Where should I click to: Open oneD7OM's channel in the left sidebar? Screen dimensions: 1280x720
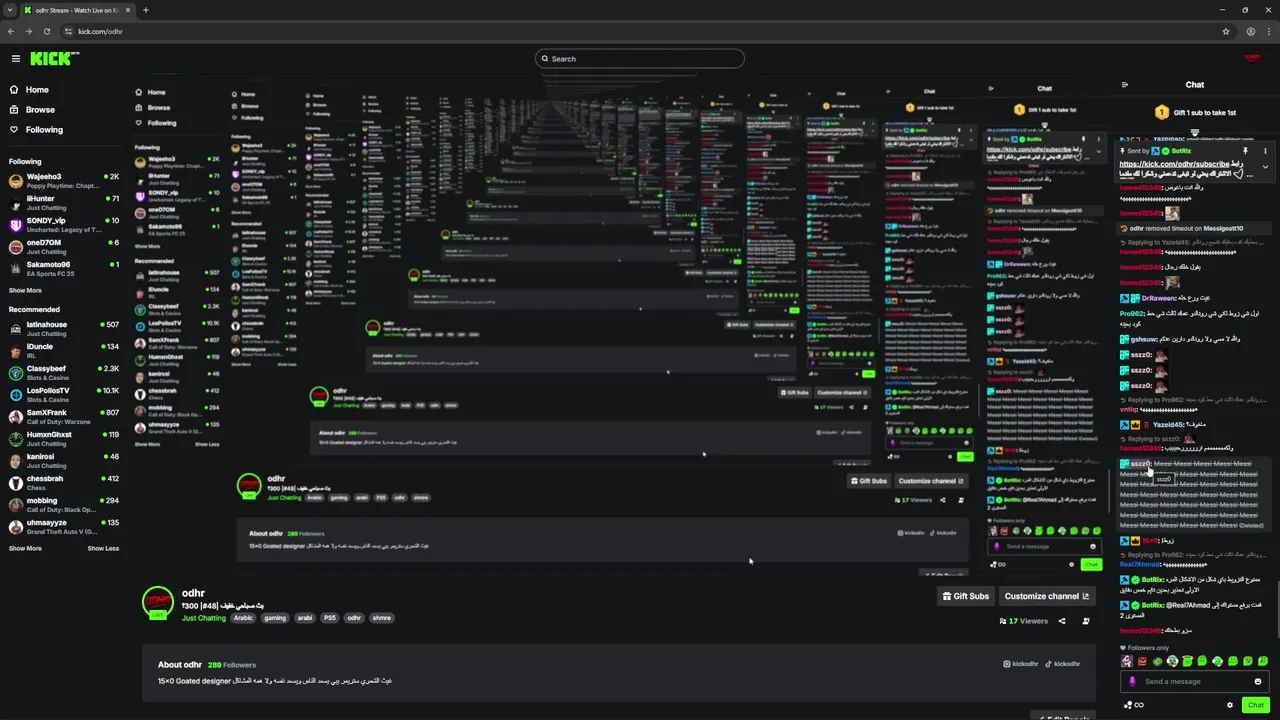pos(64,247)
